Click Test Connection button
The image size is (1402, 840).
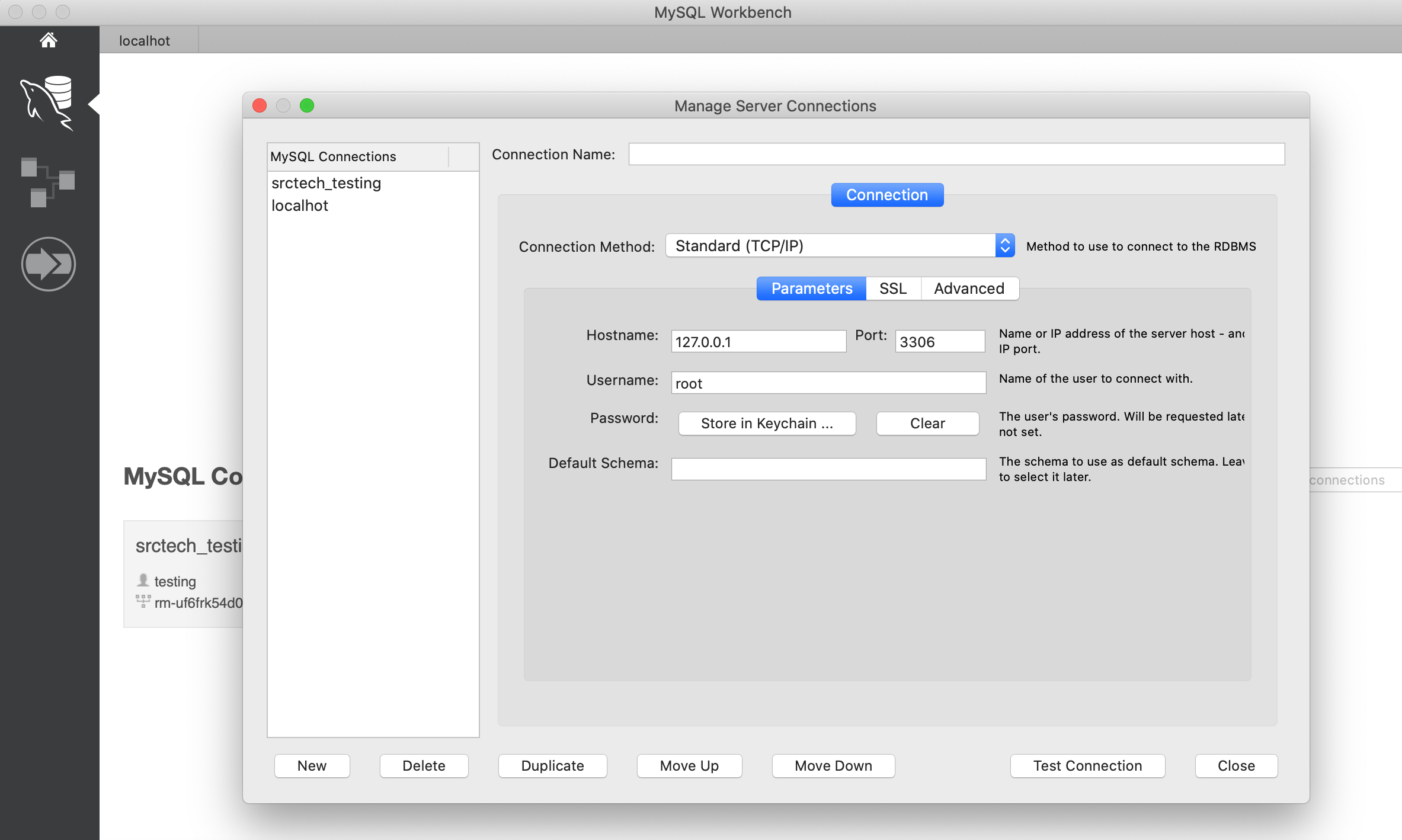tap(1087, 766)
